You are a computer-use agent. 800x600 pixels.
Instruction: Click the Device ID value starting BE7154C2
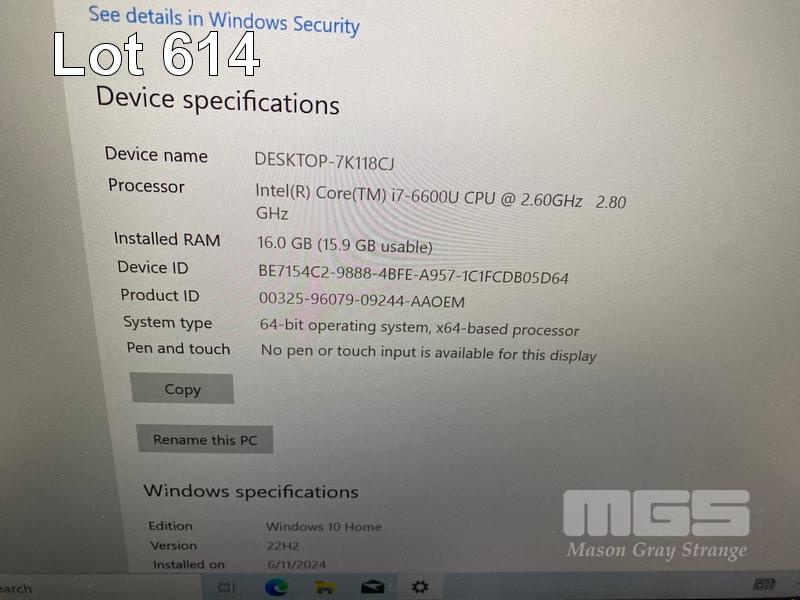[413, 274]
